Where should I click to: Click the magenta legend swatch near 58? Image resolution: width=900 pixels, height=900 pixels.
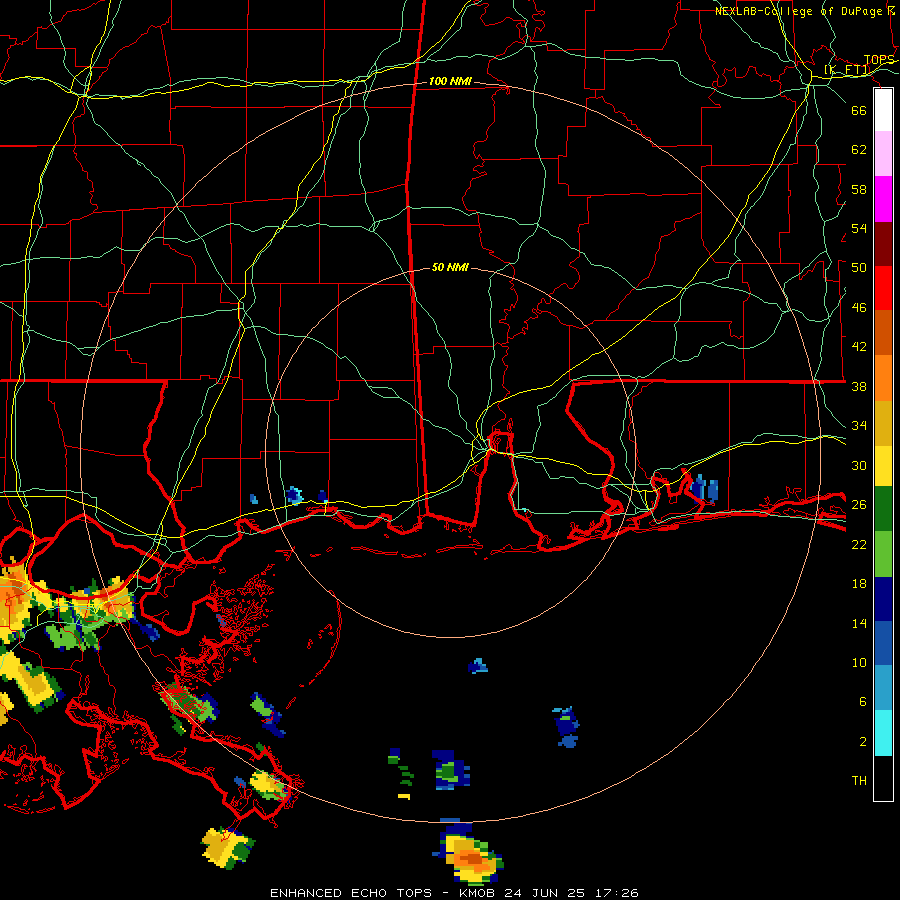[x=883, y=199]
